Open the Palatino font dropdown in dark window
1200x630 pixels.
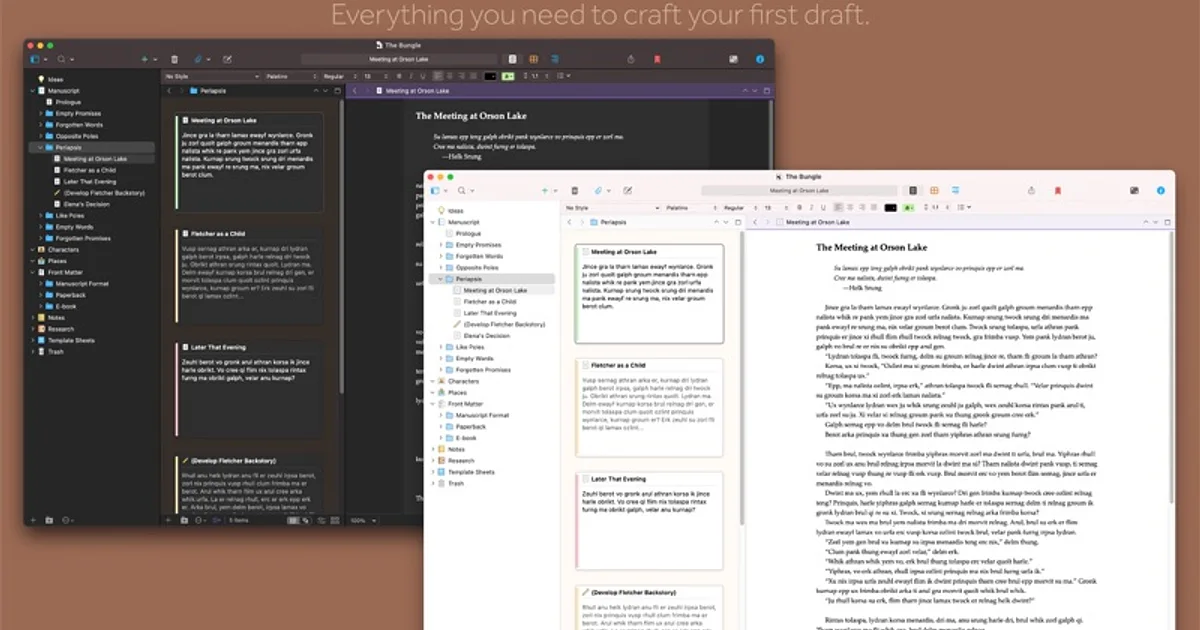(x=291, y=76)
